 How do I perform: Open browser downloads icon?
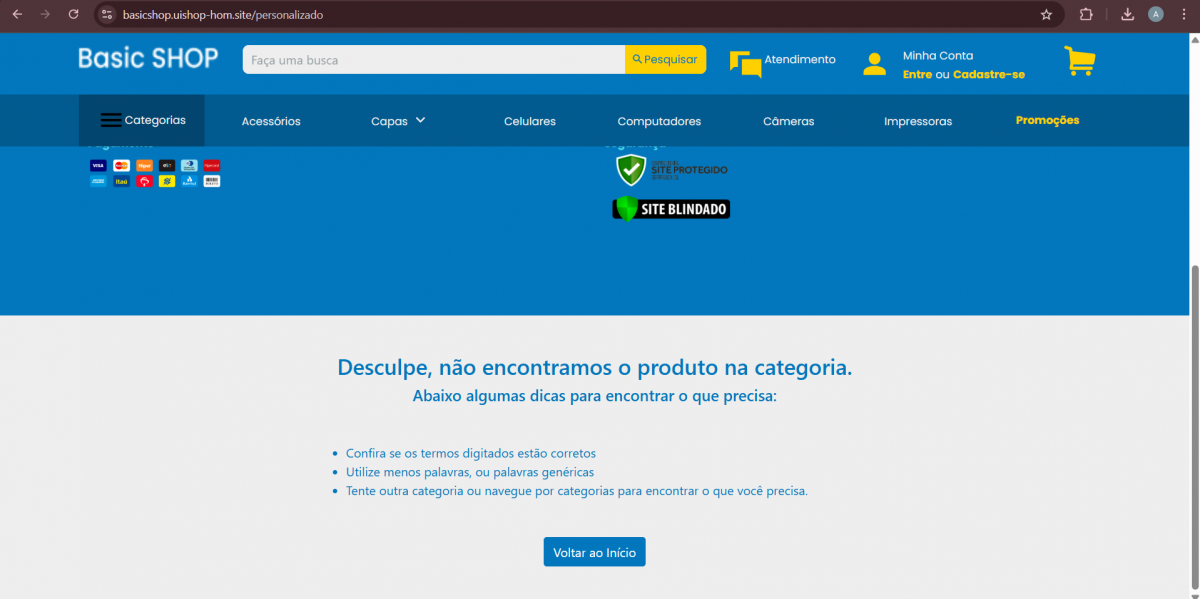[x=1127, y=15]
